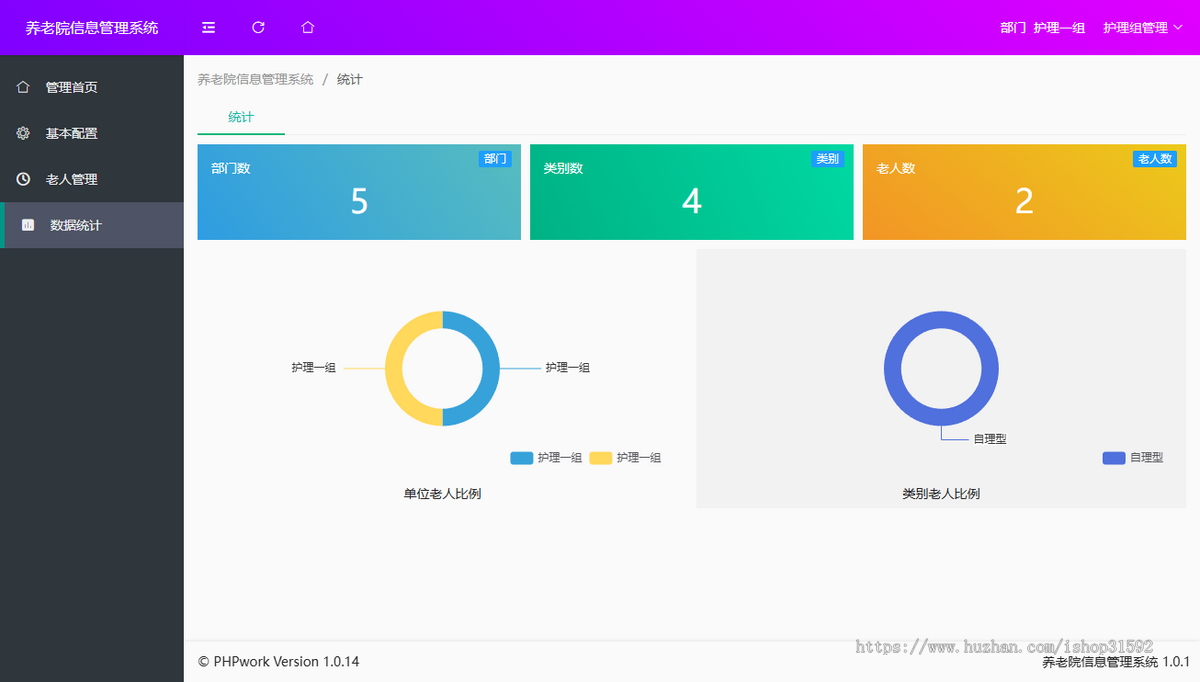Toggle the yellow 护理一组 legend swatch

point(600,458)
